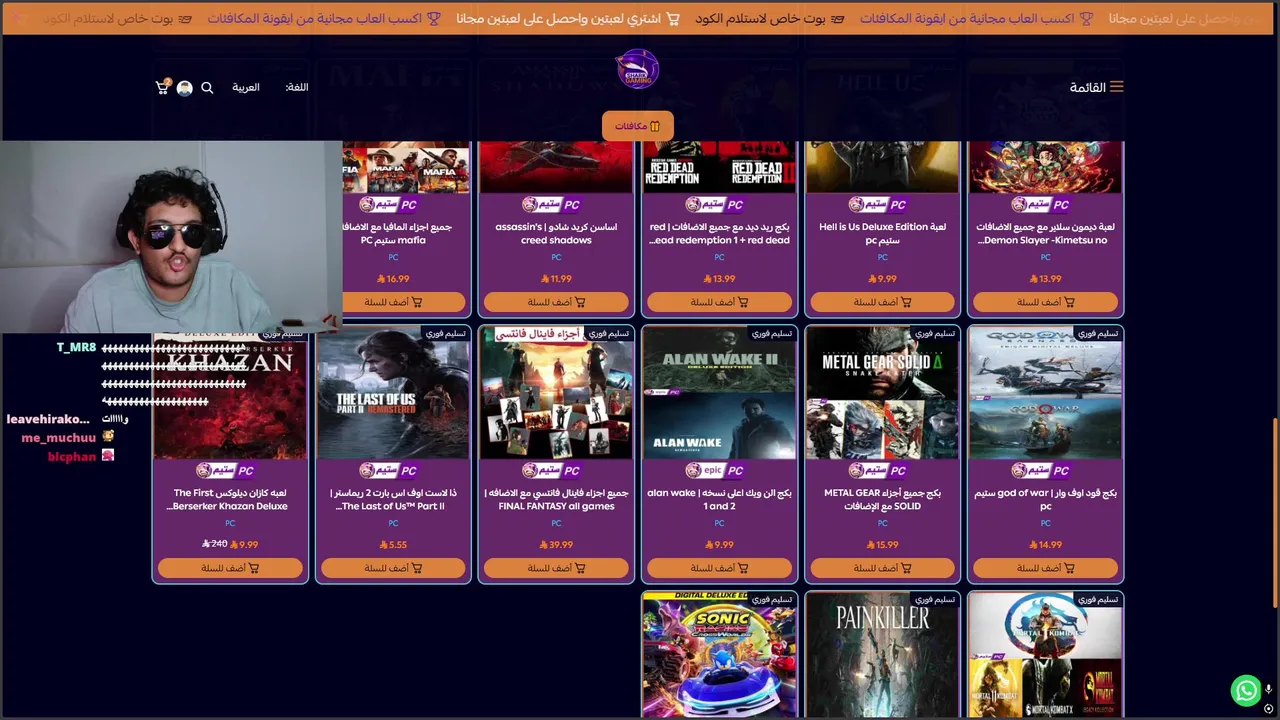Add Hell is Us Deluxe Edition to cart
The image size is (1280, 720).
[x=882, y=302]
